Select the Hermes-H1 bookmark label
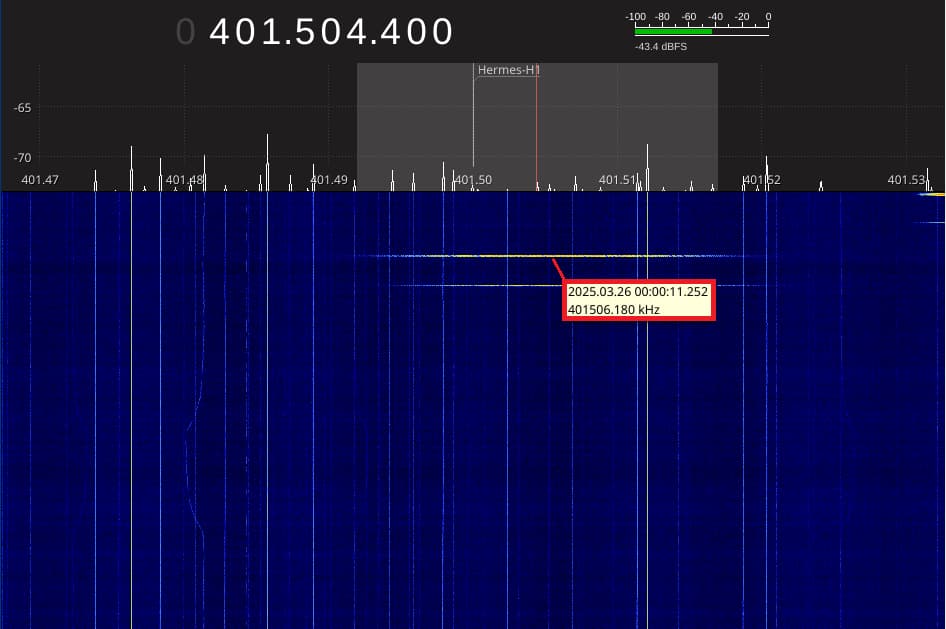The width and height of the screenshot is (946, 629). (509, 70)
